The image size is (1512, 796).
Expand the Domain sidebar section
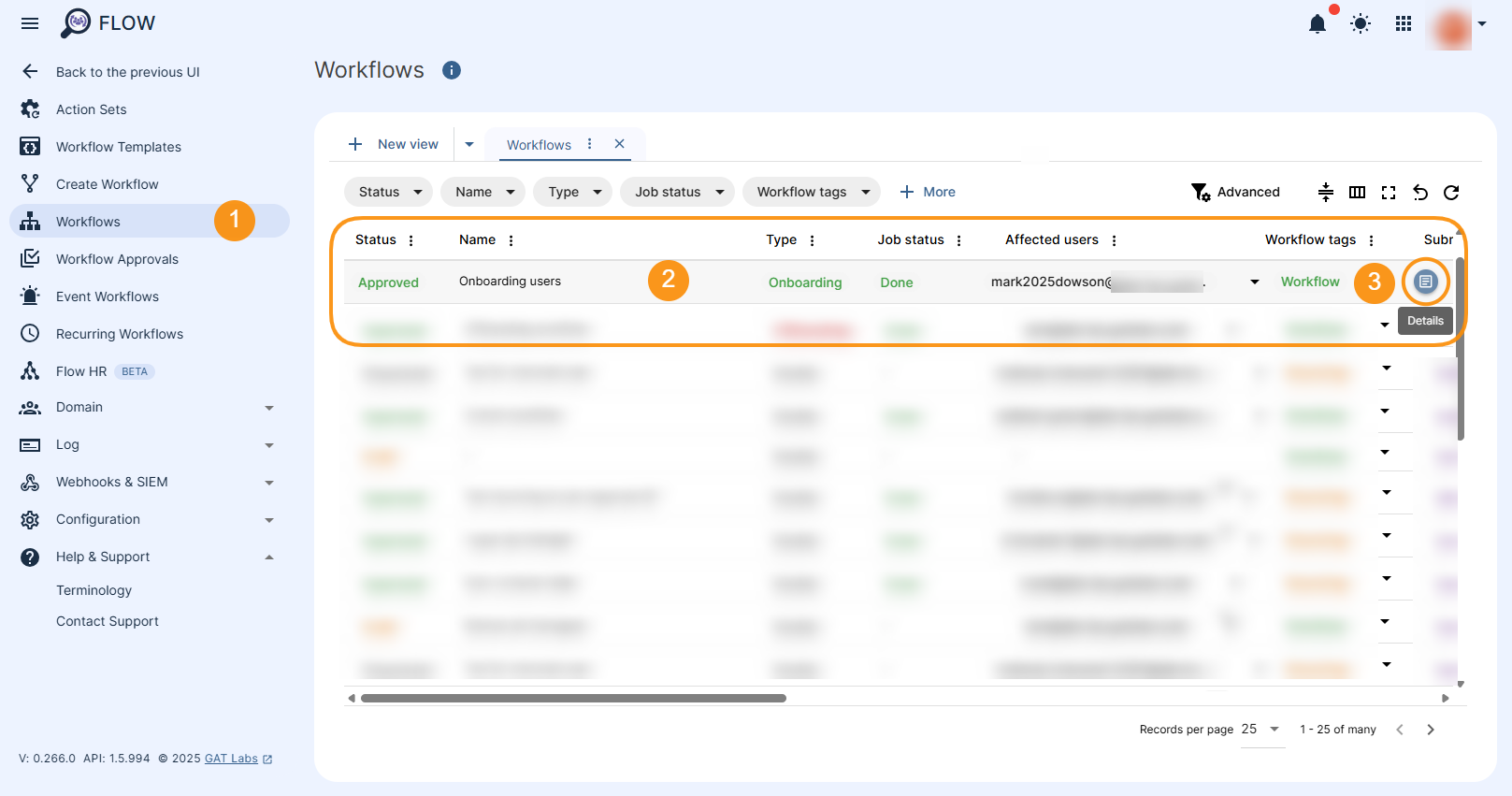click(x=150, y=407)
